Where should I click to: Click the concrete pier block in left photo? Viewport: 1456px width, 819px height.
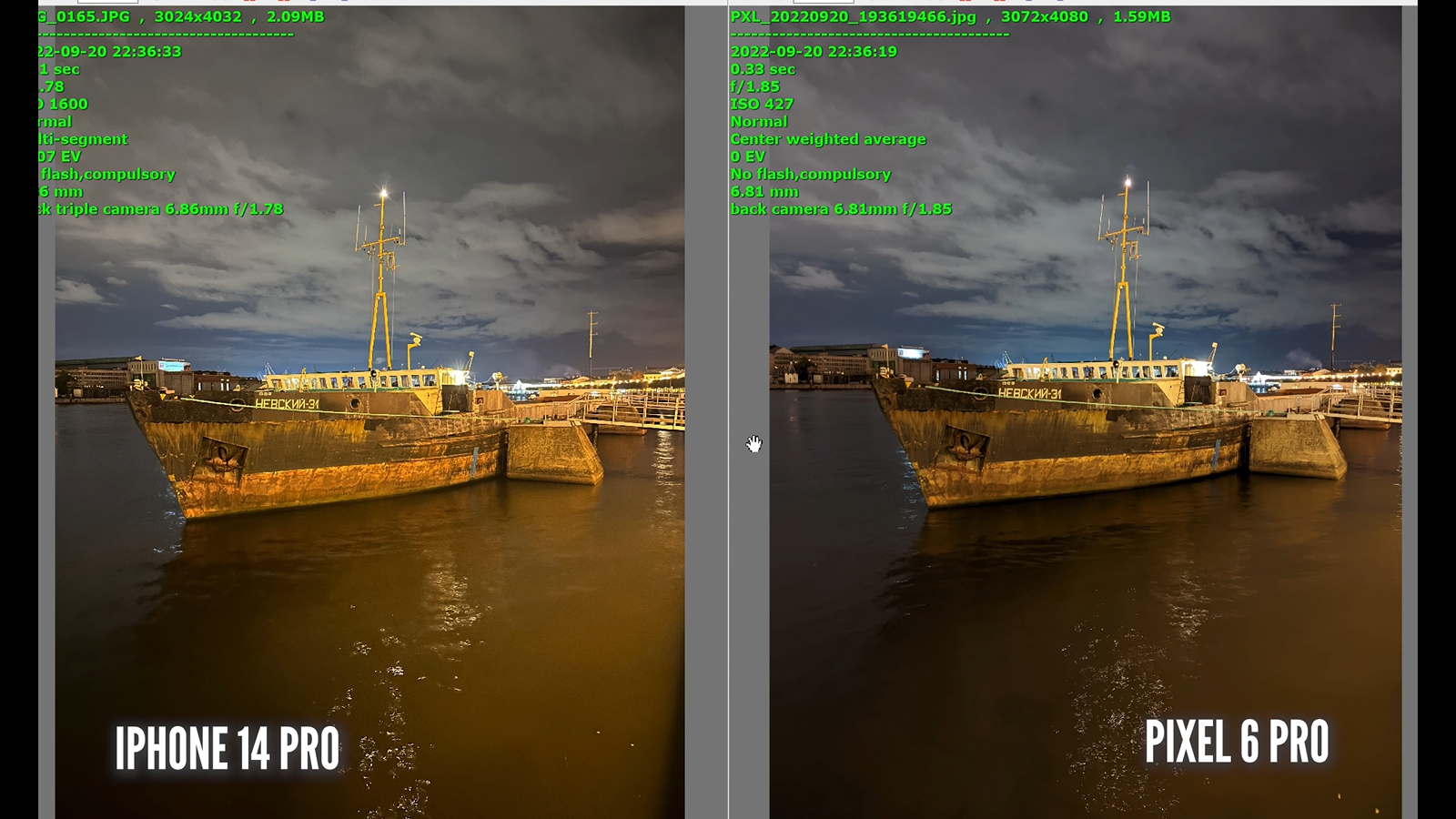[552, 452]
